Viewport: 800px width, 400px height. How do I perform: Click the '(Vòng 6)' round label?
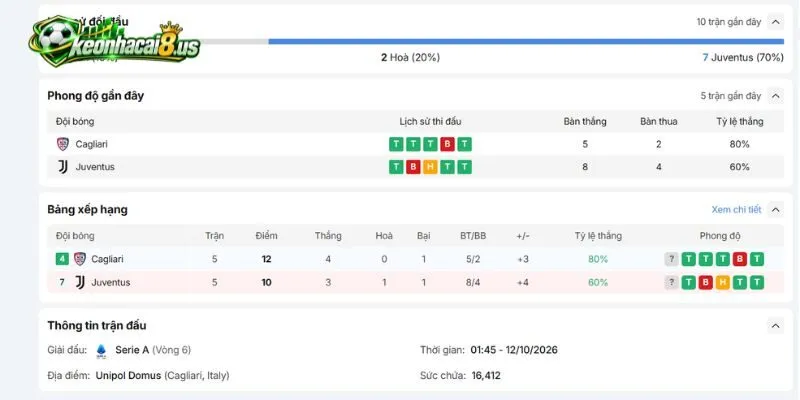(x=171, y=350)
